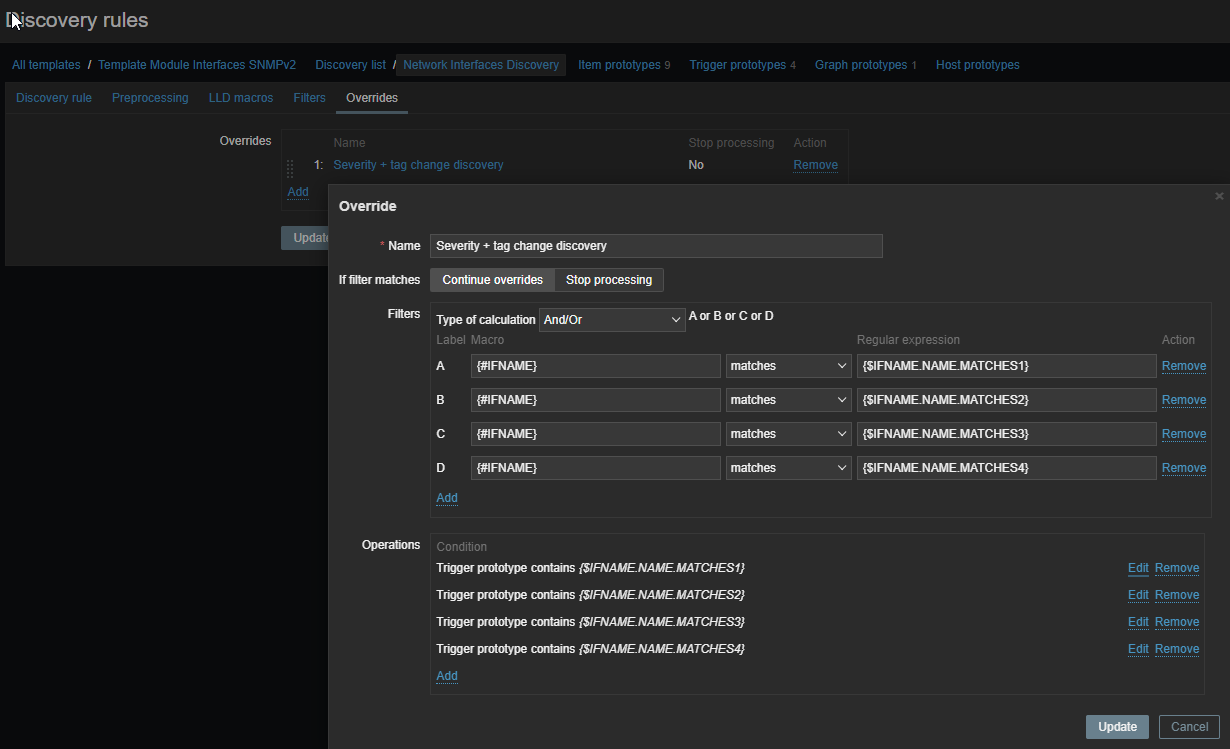Click the override Name input field
The width and height of the screenshot is (1230, 749).
(x=656, y=246)
